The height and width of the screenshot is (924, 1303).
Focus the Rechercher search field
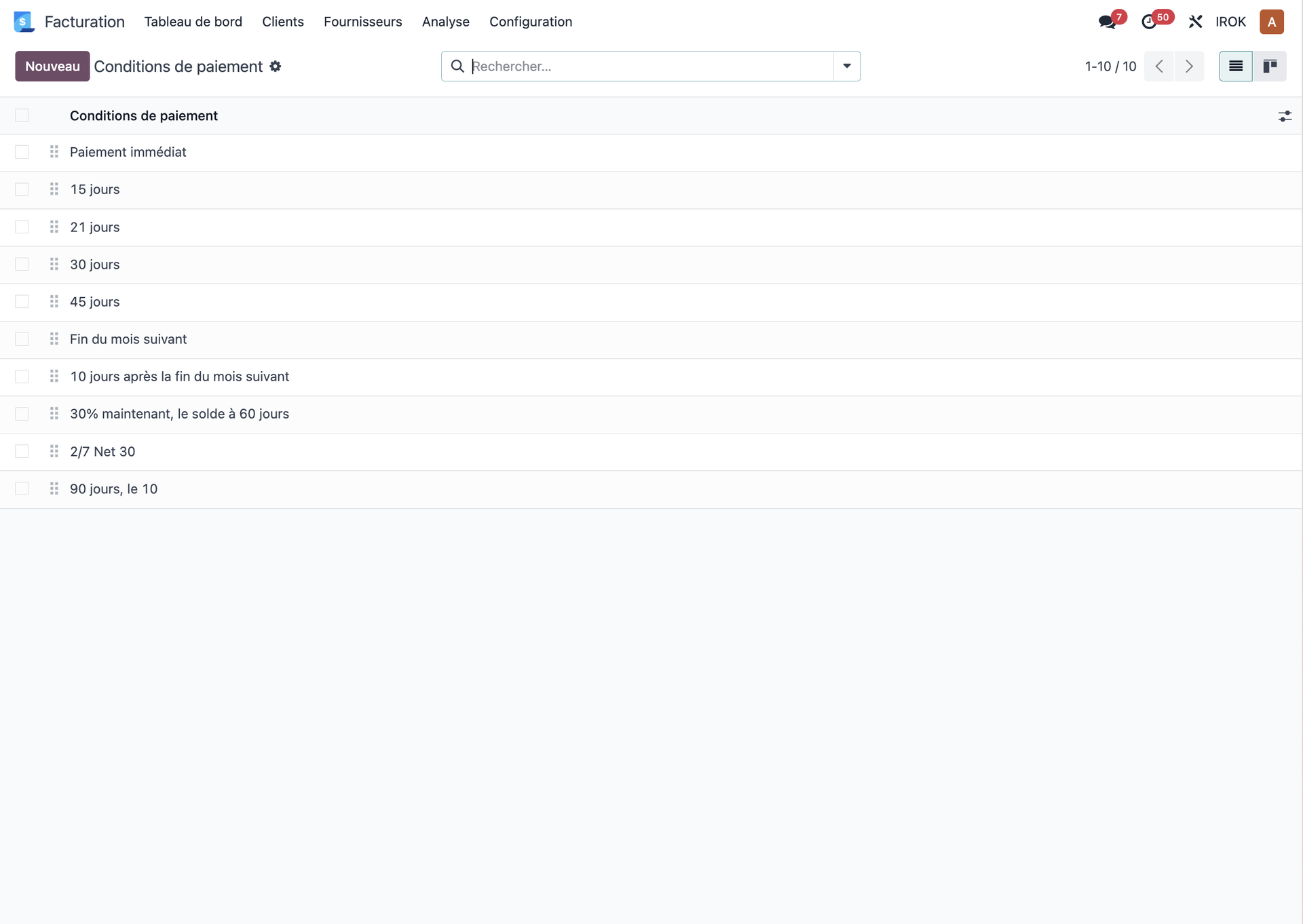click(x=651, y=66)
